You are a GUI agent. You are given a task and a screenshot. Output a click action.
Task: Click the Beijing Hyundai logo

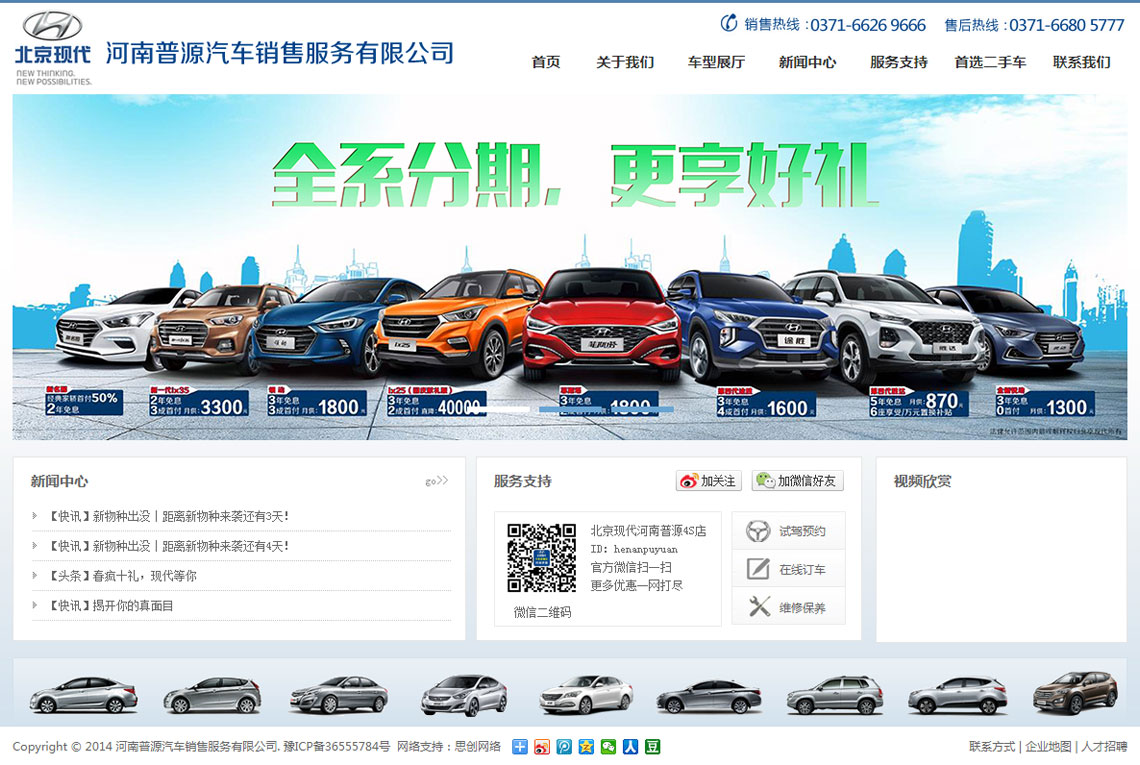pyautogui.click(x=53, y=48)
